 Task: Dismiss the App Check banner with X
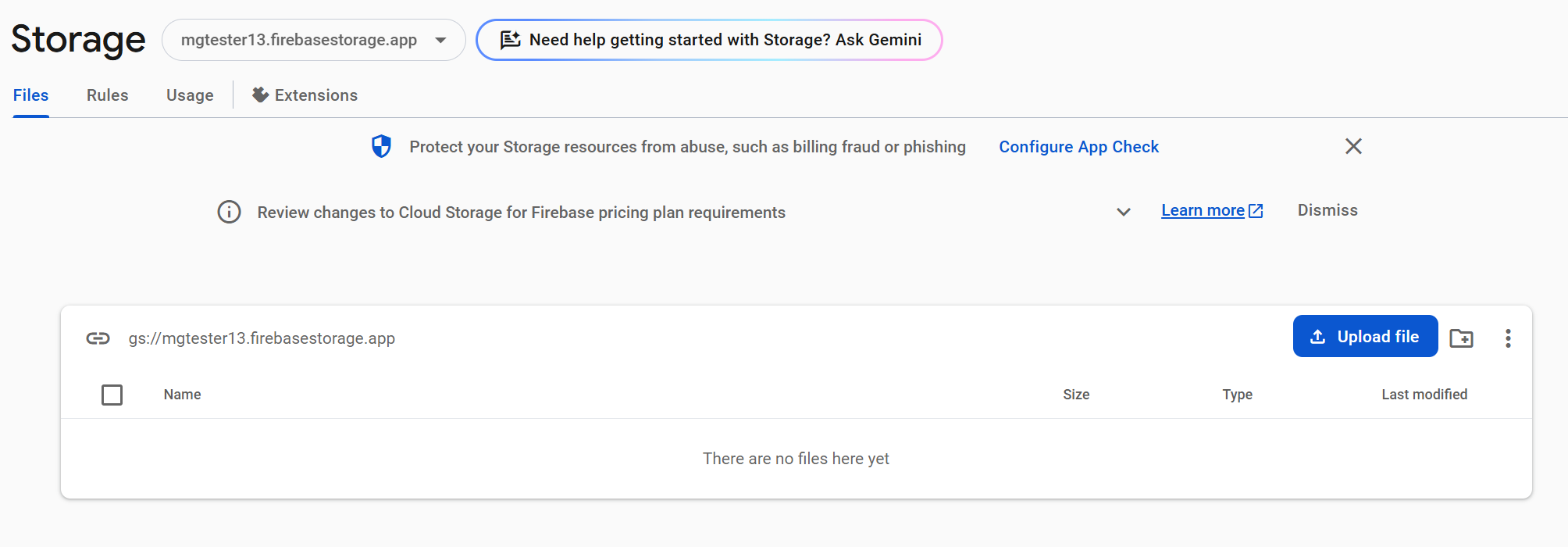1353,146
